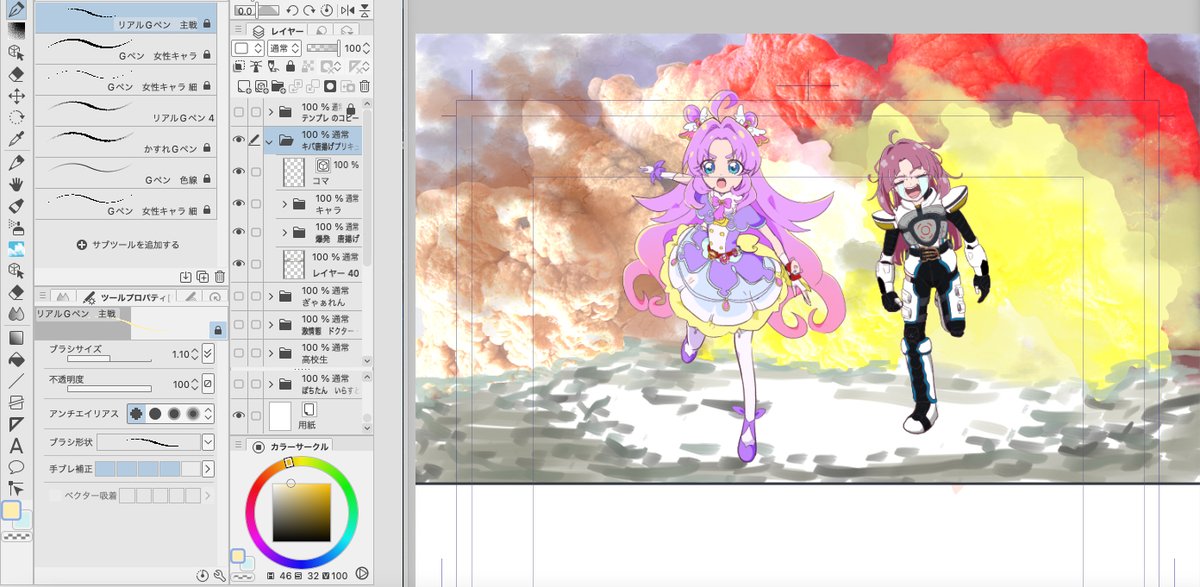This screenshot has height=587, width=1200.
Task: Select the かすれGペン sub tool
Action: tap(126, 141)
